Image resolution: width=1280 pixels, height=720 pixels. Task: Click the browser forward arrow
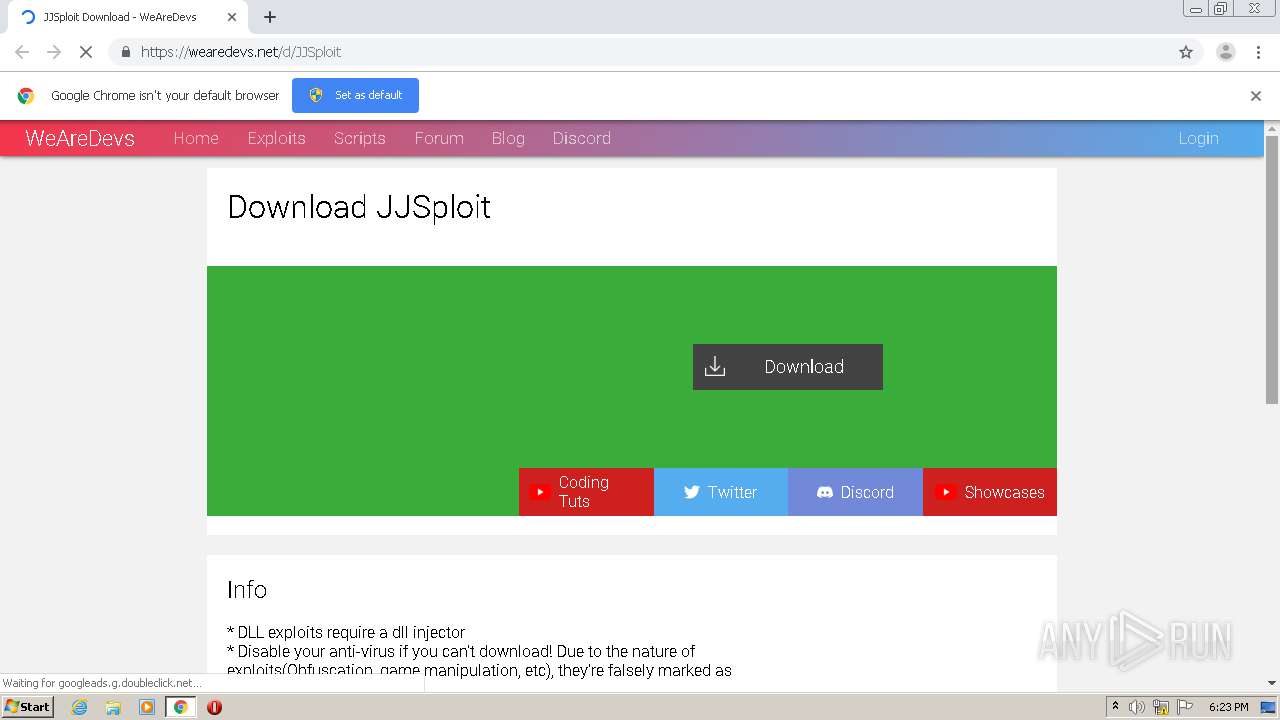(54, 52)
